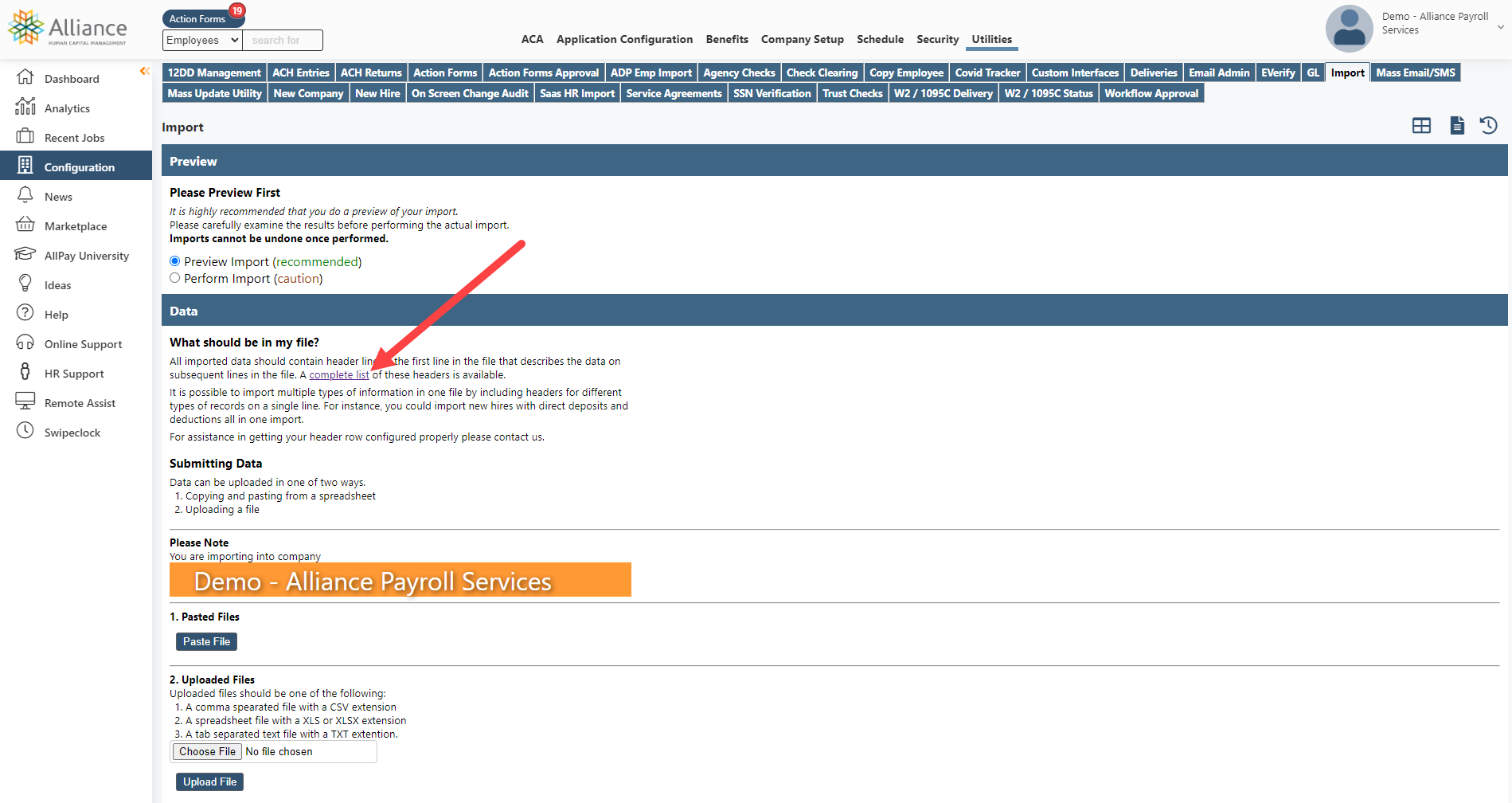The height and width of the screenshot is (803, 1512).
Task: Switch to the GL tab
Action: [1313, 72]
